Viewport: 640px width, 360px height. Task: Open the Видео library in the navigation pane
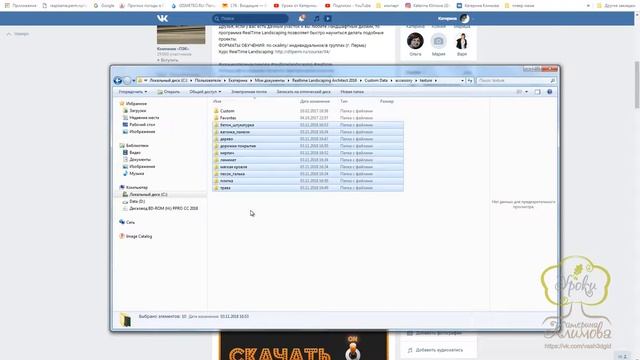(x=135, y=152)
